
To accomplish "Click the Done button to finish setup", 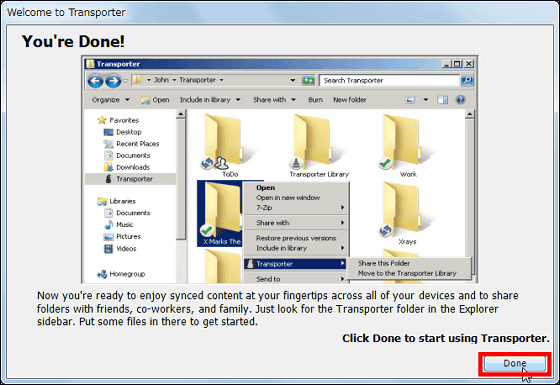I will [515, 363].
